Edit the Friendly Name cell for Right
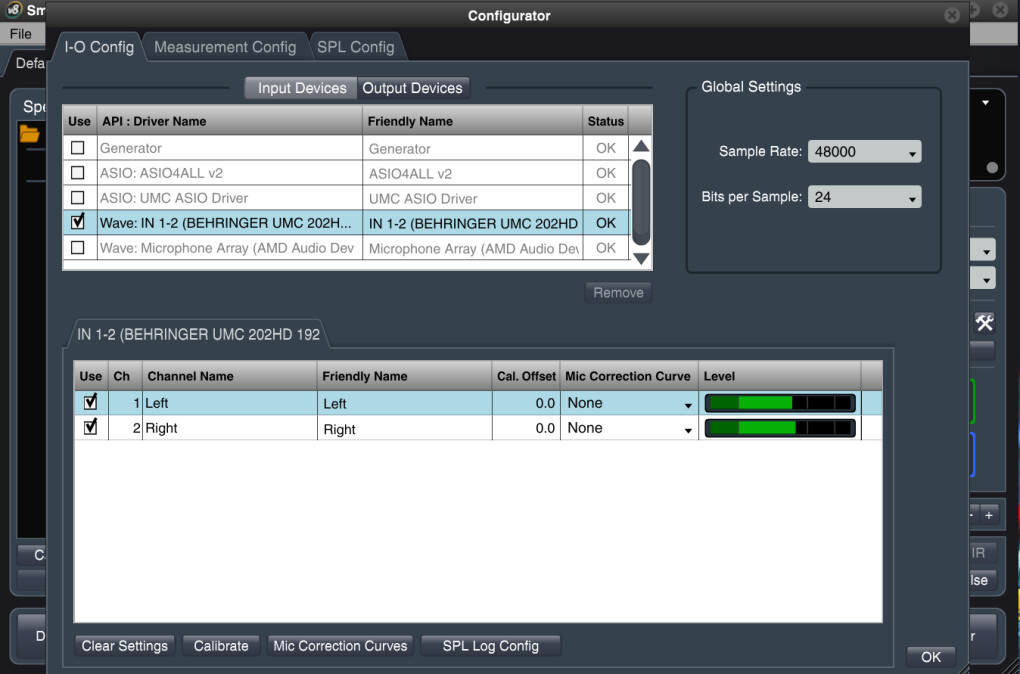 (x=405, y=428)
